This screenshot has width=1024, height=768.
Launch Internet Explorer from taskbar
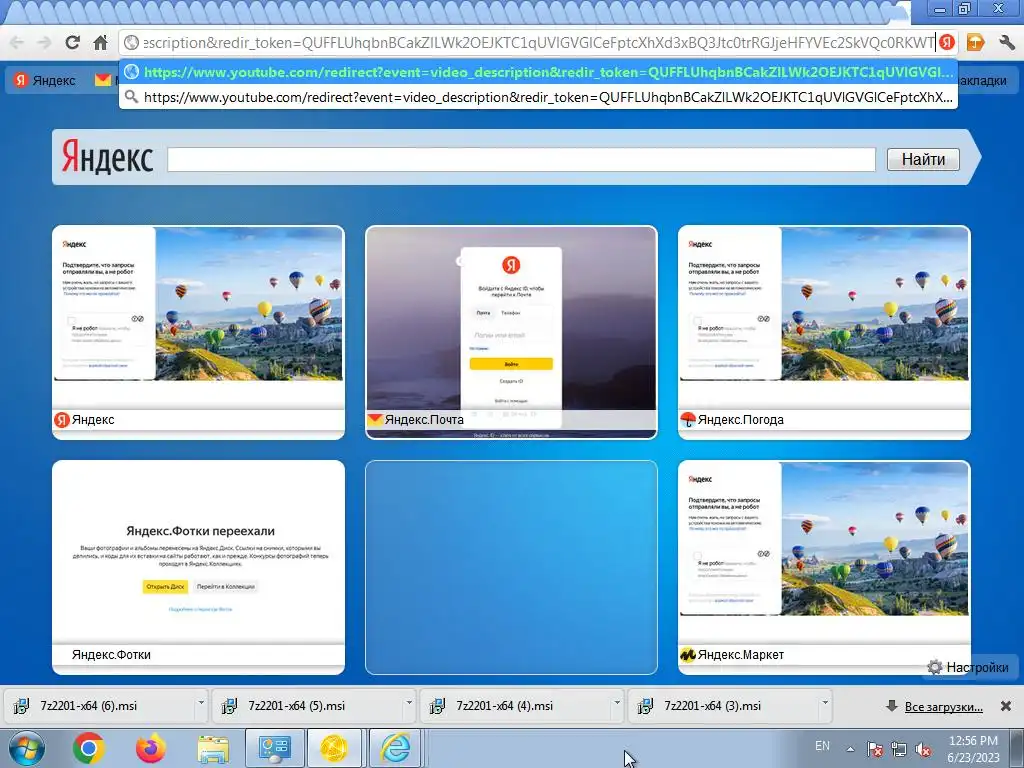(x=395, y=748)
